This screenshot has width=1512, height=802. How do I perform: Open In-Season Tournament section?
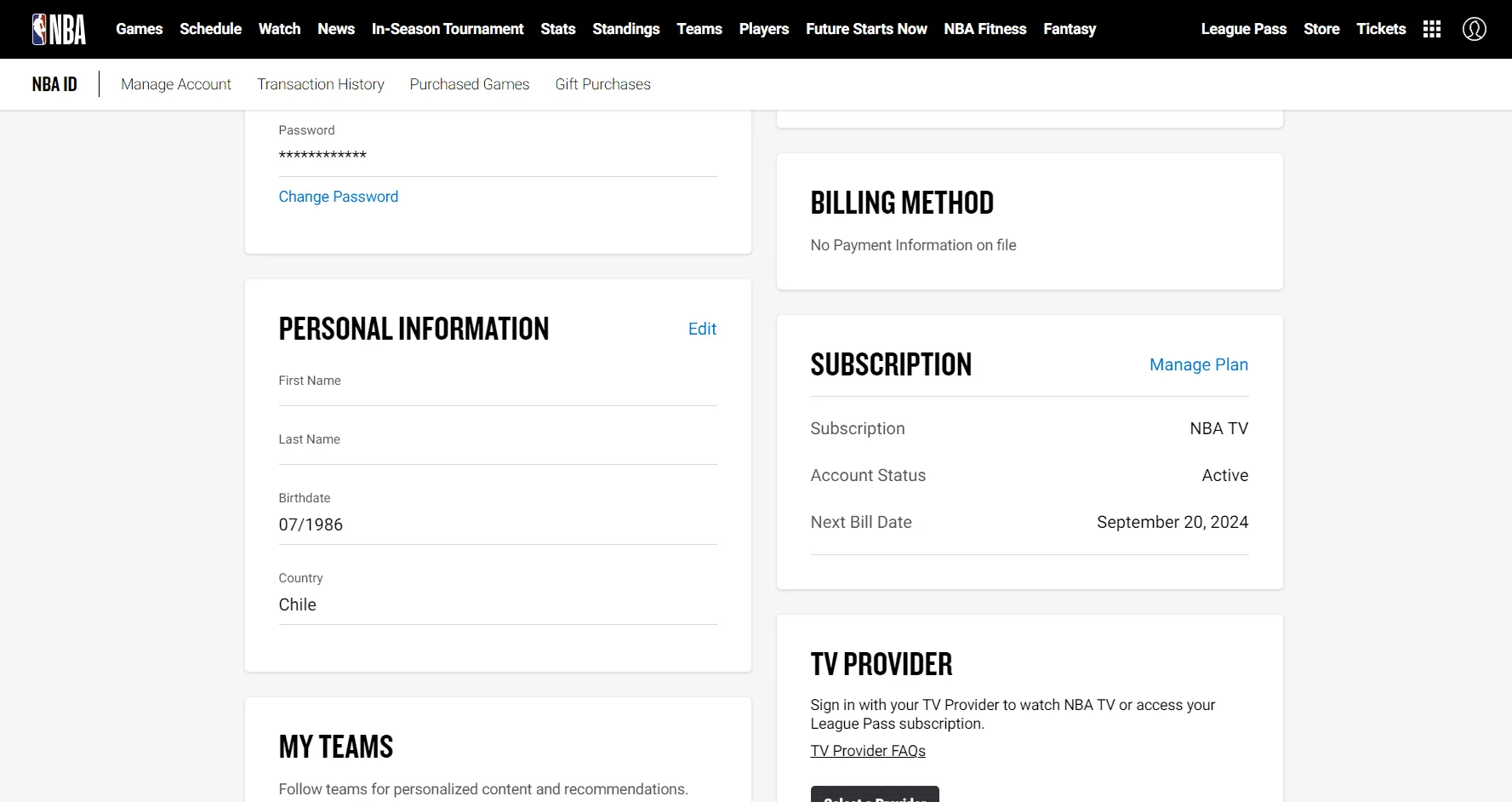[x=448, y=29]
